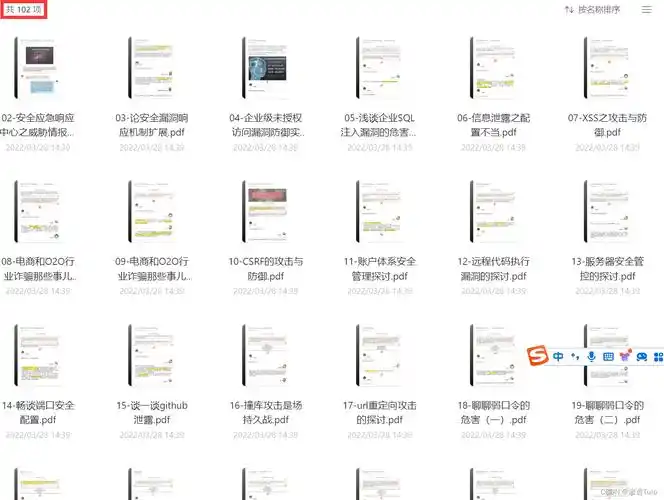Open the 按名称排序 sort option
This screenshot has height=500, width=664.
[x=592, y=9]
